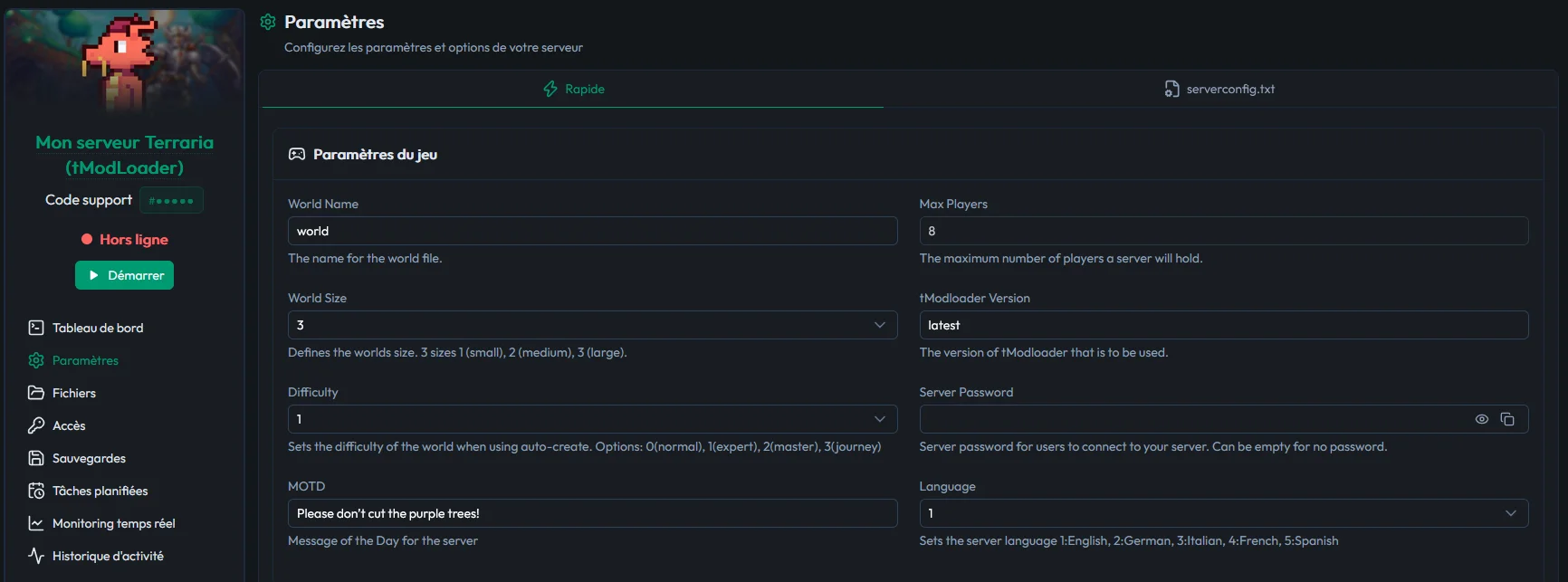1568x582 pixels.
Task: Click the Paramètres du jeu heading
Action: (x=375, y=154)
